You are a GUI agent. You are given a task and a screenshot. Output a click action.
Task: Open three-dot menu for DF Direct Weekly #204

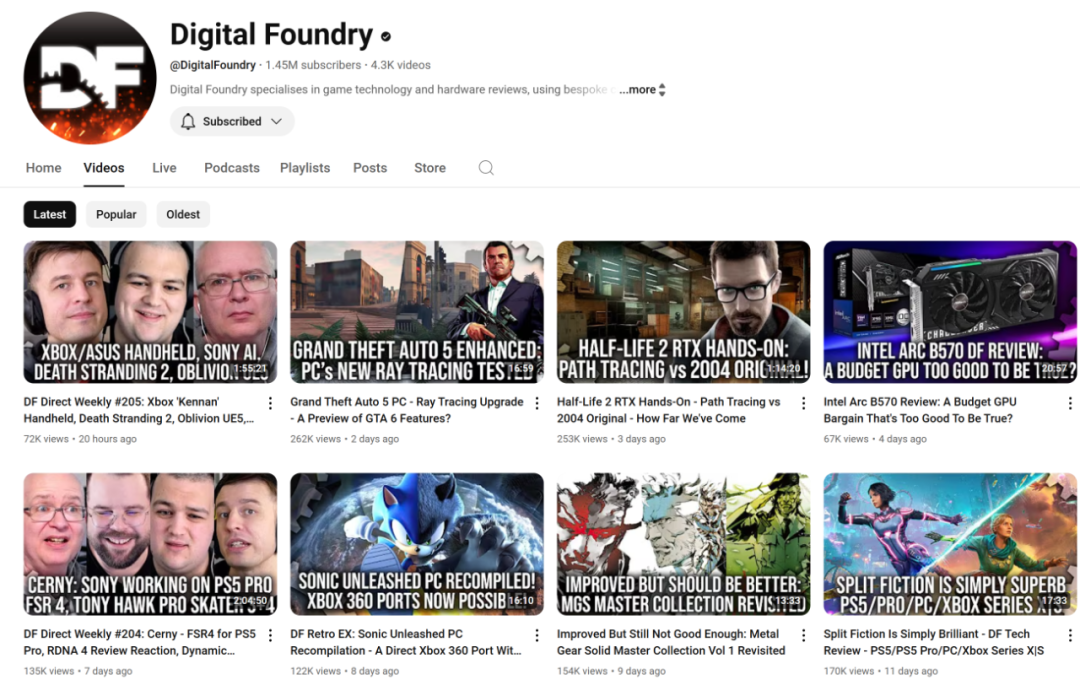click(270, 635)
